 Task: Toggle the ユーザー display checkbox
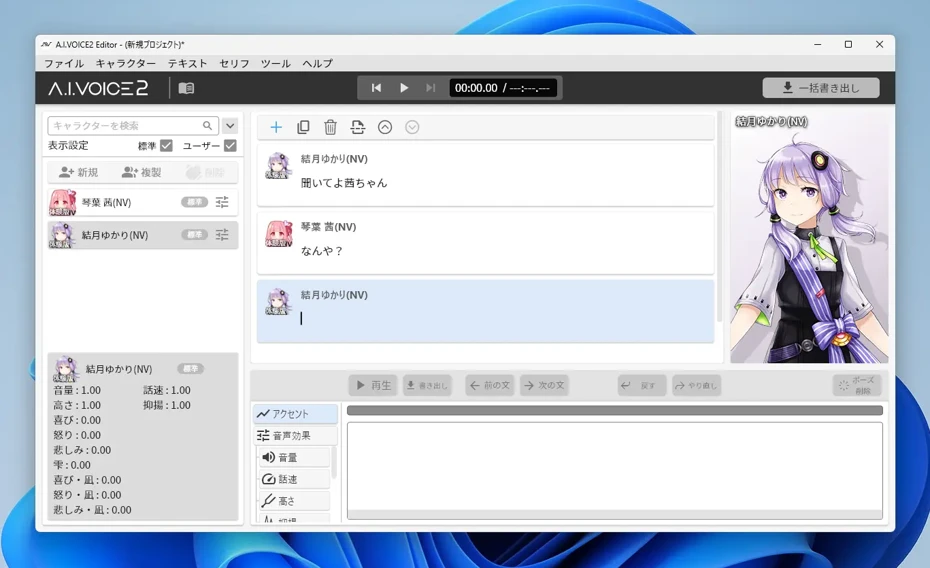tap(230, 145)
